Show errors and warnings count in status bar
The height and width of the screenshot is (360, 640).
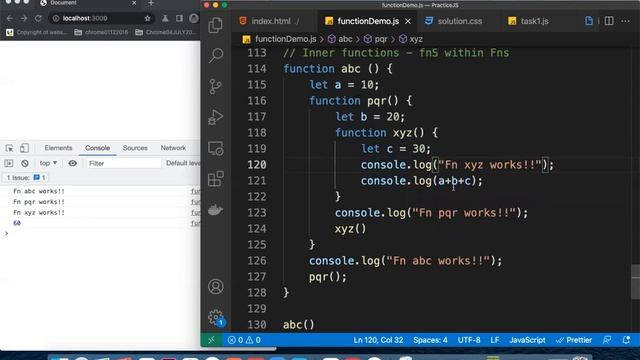pyautogui.click(x=244, y=340)
